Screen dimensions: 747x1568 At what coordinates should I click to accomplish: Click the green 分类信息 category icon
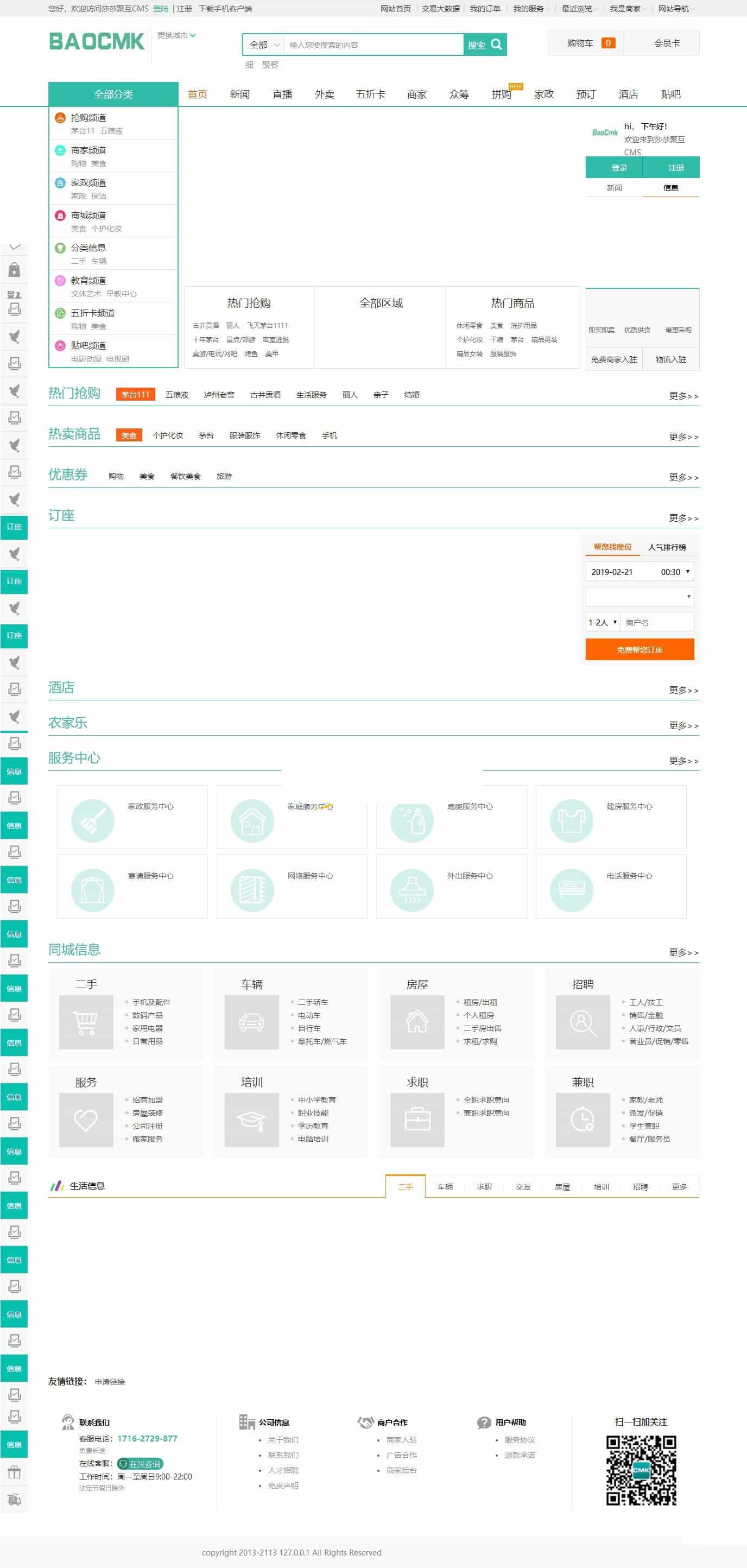coord(60,248)
